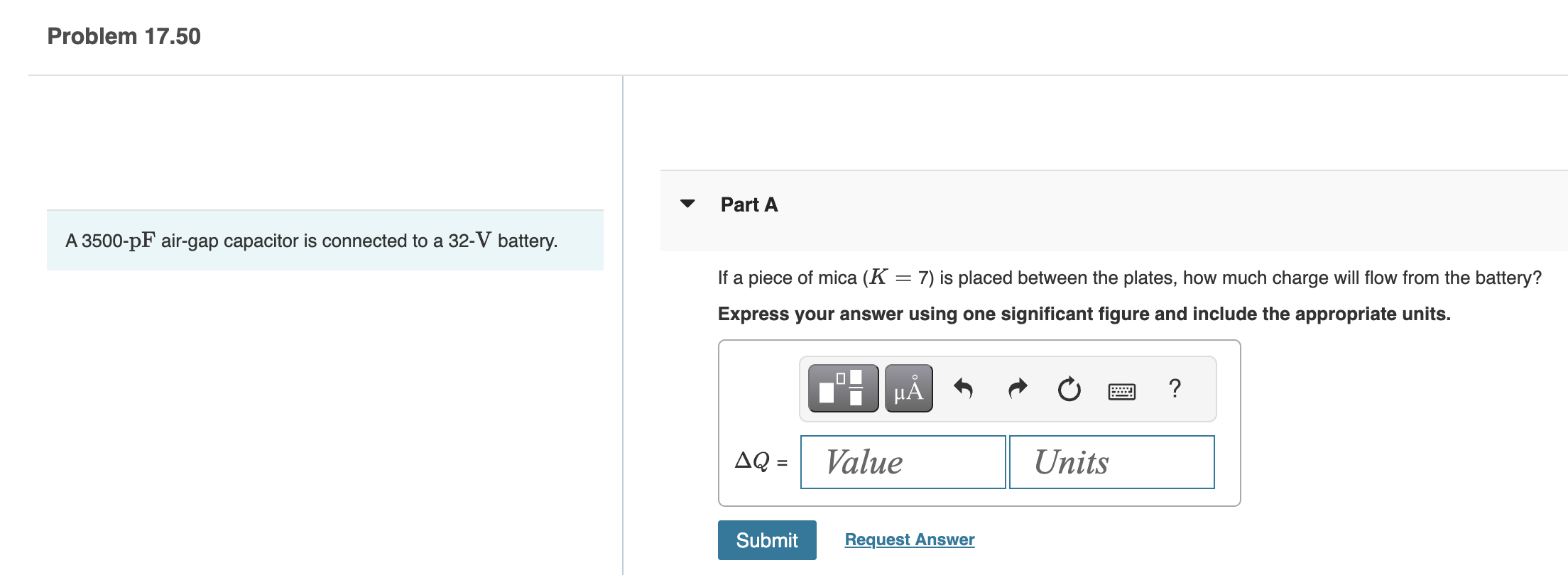Select the Problem 17.50 title
1568x575 pixels.
tap(123, 35)
